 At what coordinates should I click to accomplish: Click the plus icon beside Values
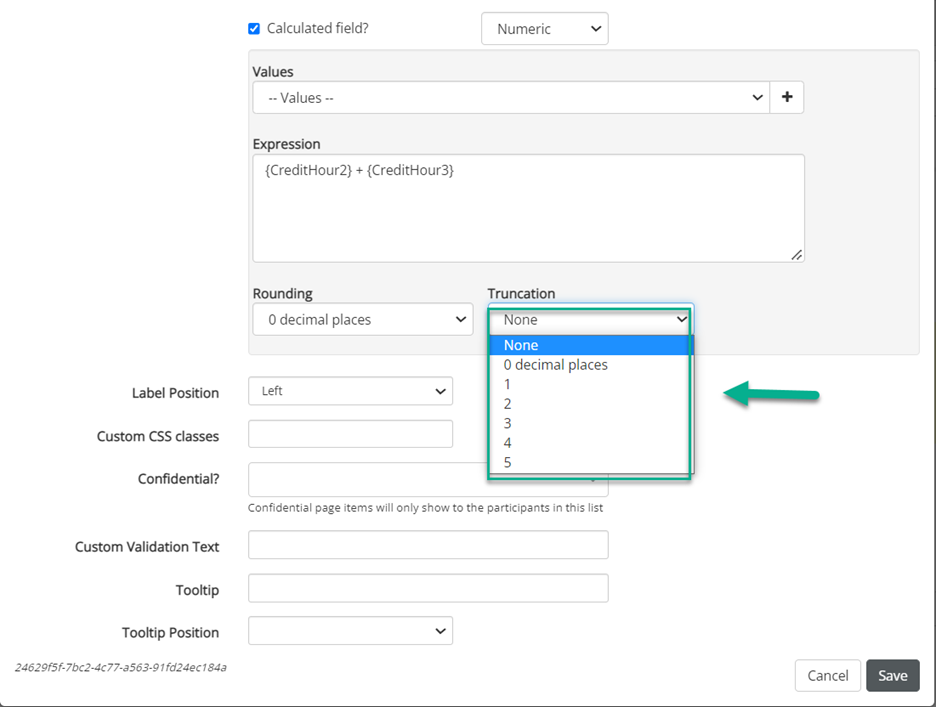coord(787,98)
